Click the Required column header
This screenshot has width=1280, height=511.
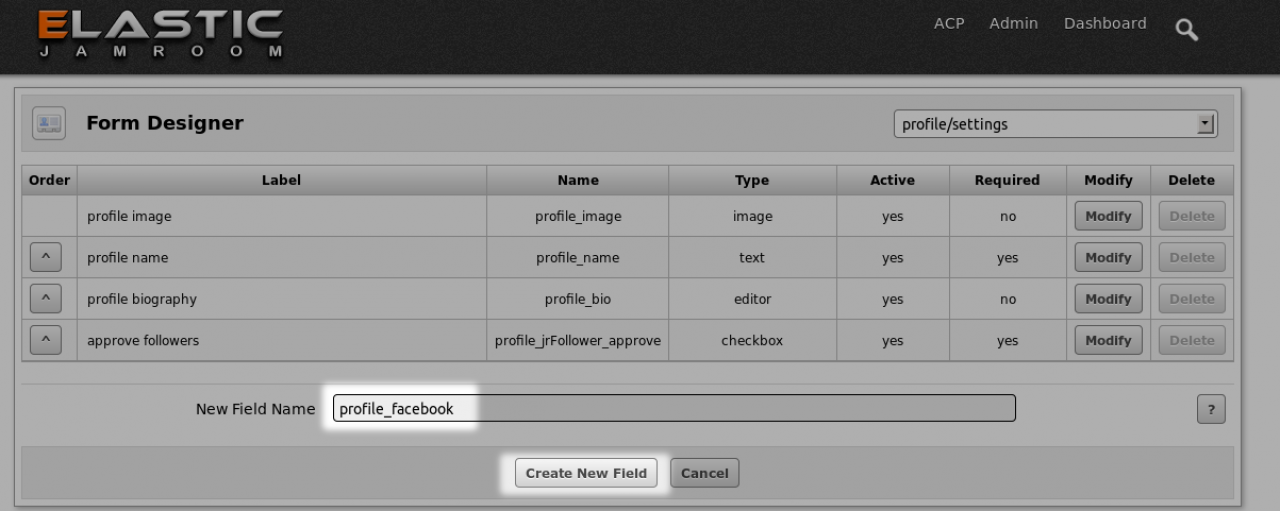tap(1007, 180)
